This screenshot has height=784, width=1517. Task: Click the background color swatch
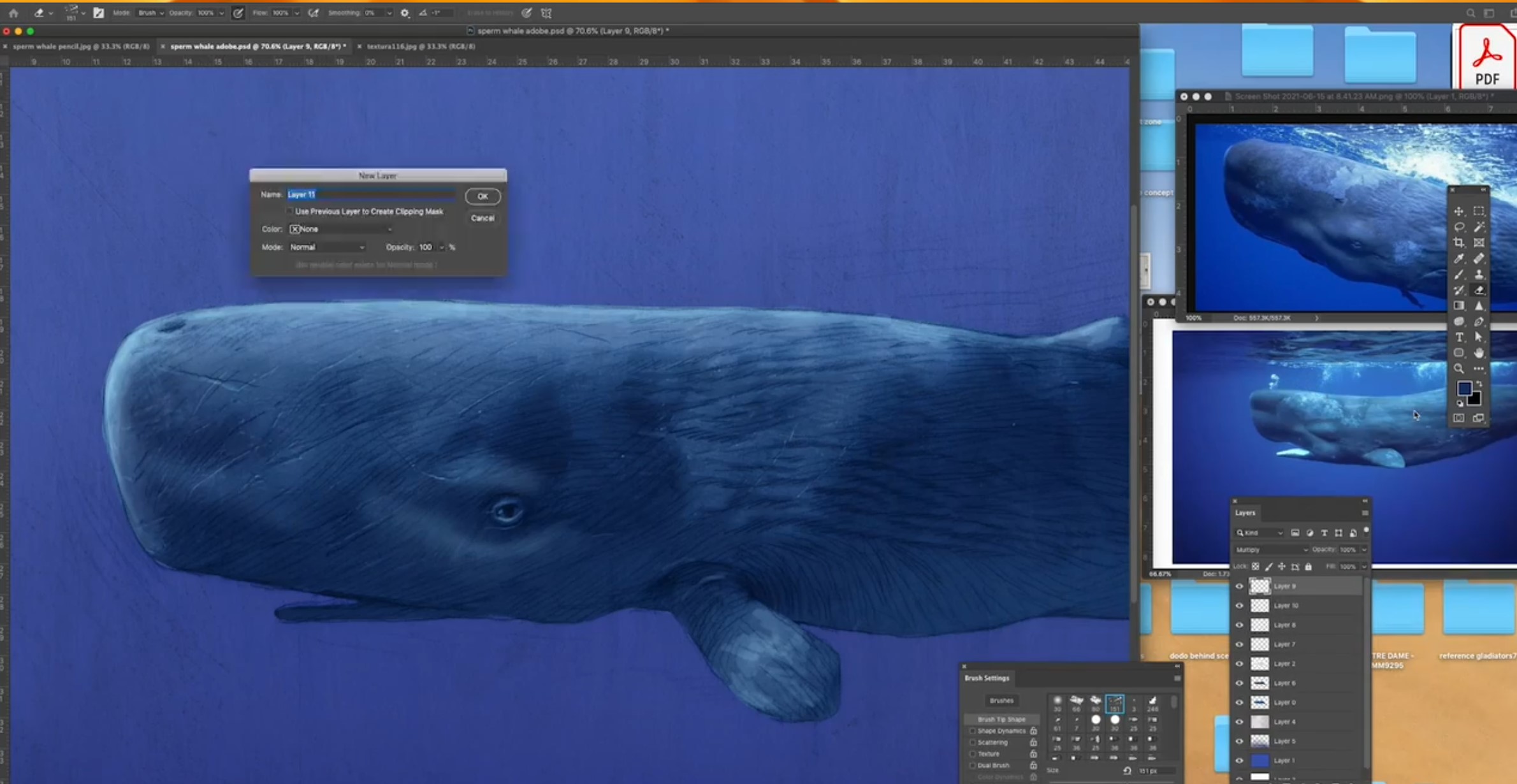point(1474,400)
